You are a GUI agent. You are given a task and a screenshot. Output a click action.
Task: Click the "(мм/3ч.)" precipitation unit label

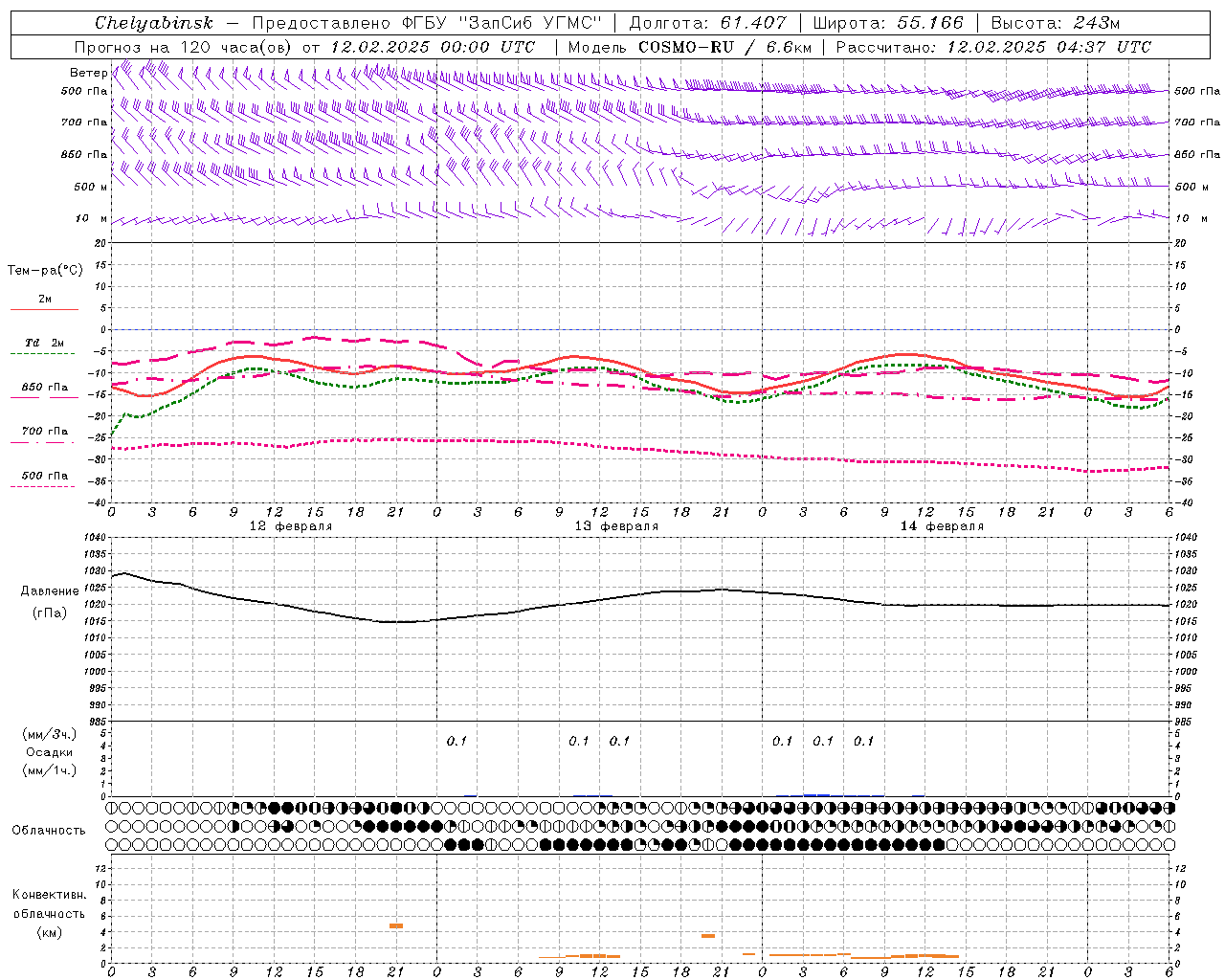tap(50, 734)
